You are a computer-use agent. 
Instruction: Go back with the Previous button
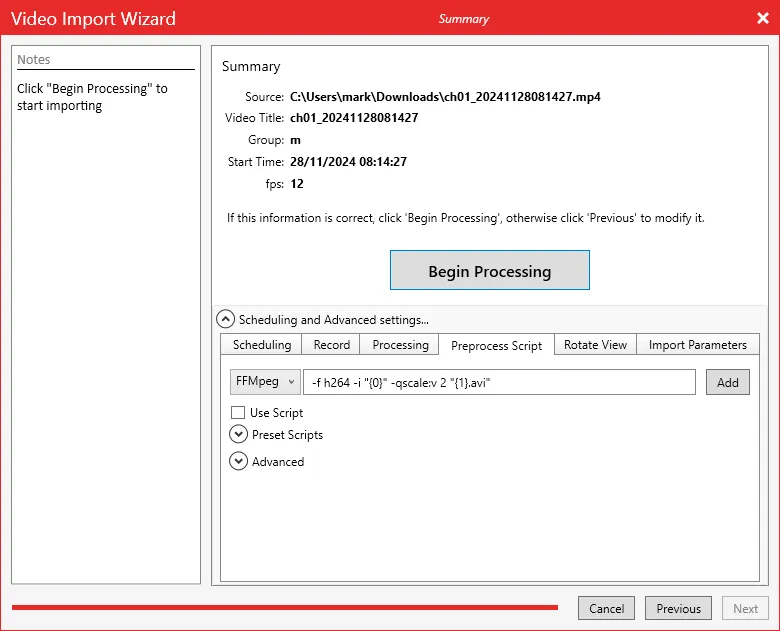click(678, 608)
